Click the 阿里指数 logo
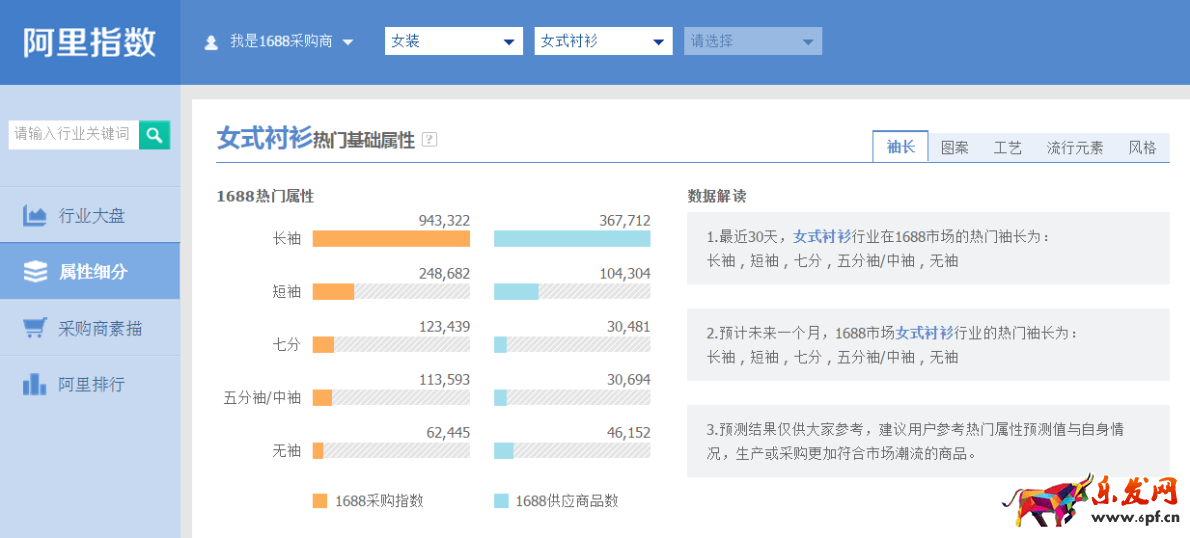 89,42
